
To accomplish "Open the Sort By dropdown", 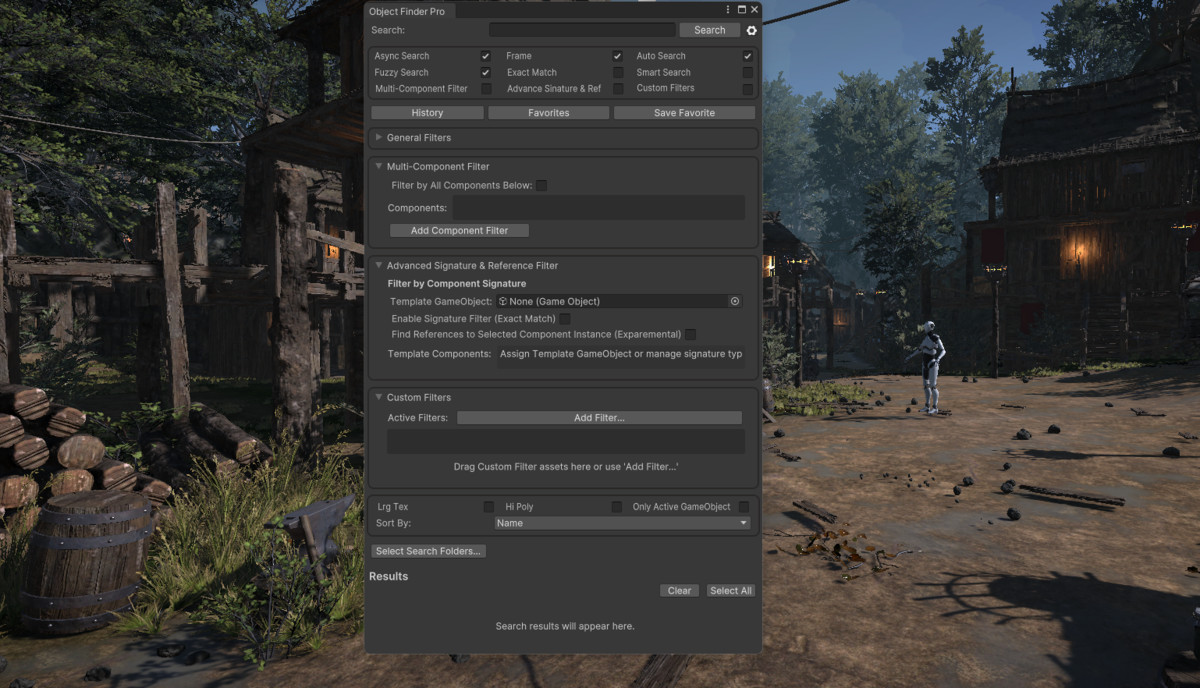I will point(622,522).
